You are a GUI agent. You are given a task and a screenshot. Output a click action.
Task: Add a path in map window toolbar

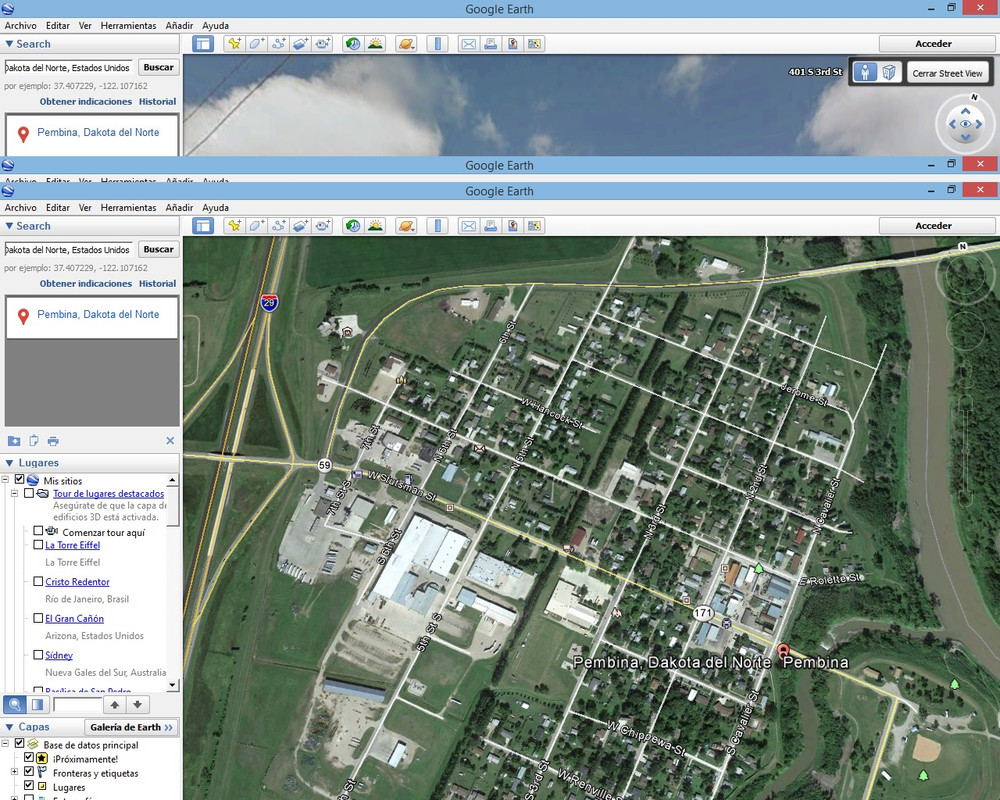(x=279, y=226)
